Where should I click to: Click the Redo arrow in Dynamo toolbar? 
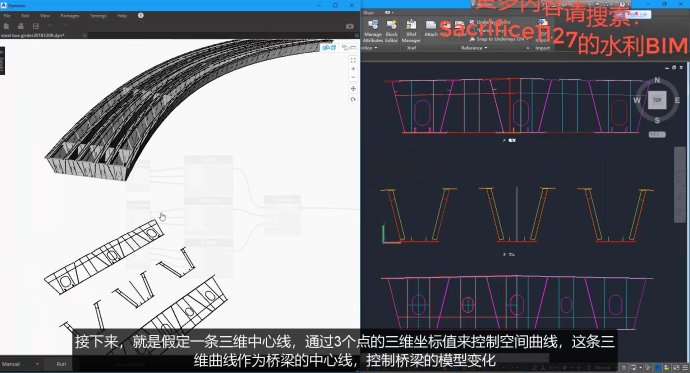pos(65,26)
